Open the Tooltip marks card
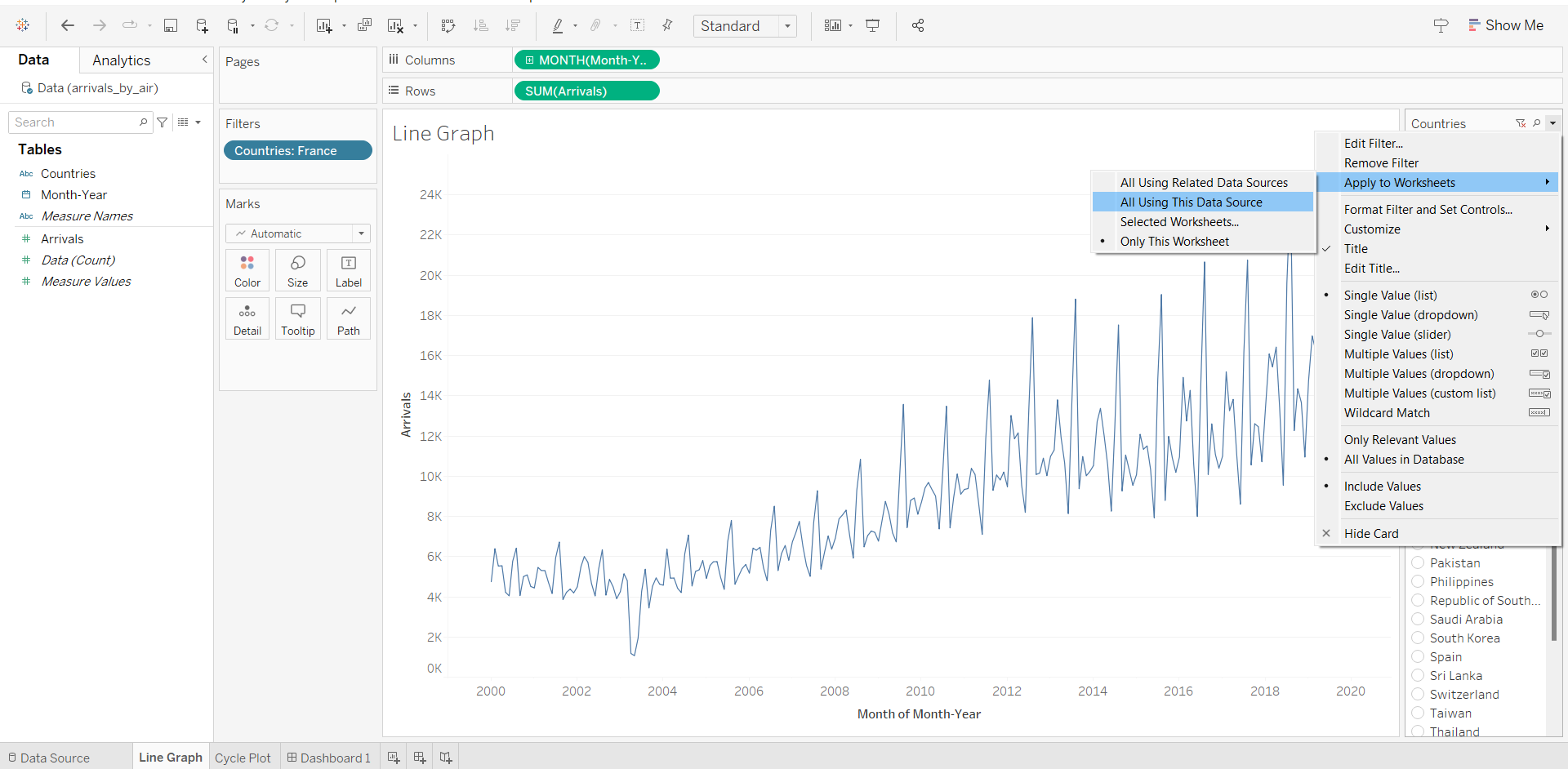Screen dimensions: 1568x769 coord(298,318)
